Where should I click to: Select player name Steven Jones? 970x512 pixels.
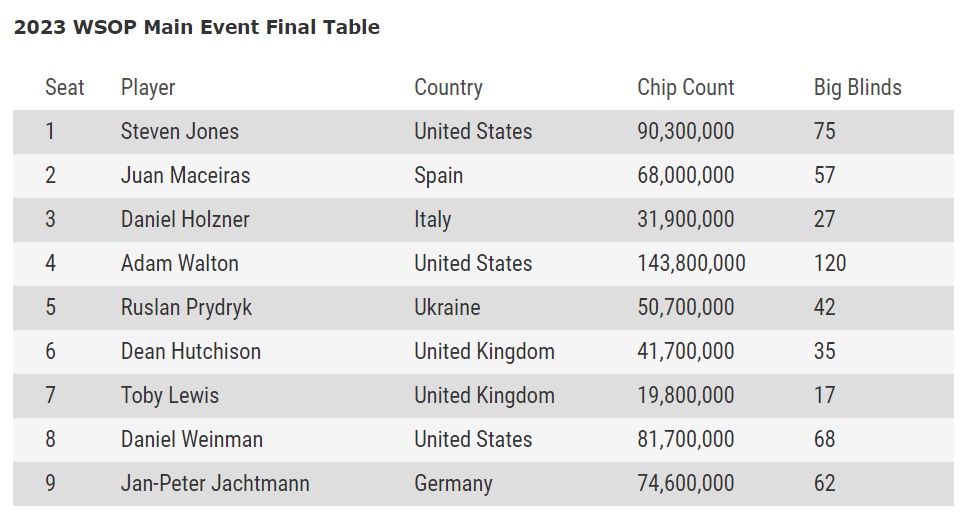click(180, 131)
